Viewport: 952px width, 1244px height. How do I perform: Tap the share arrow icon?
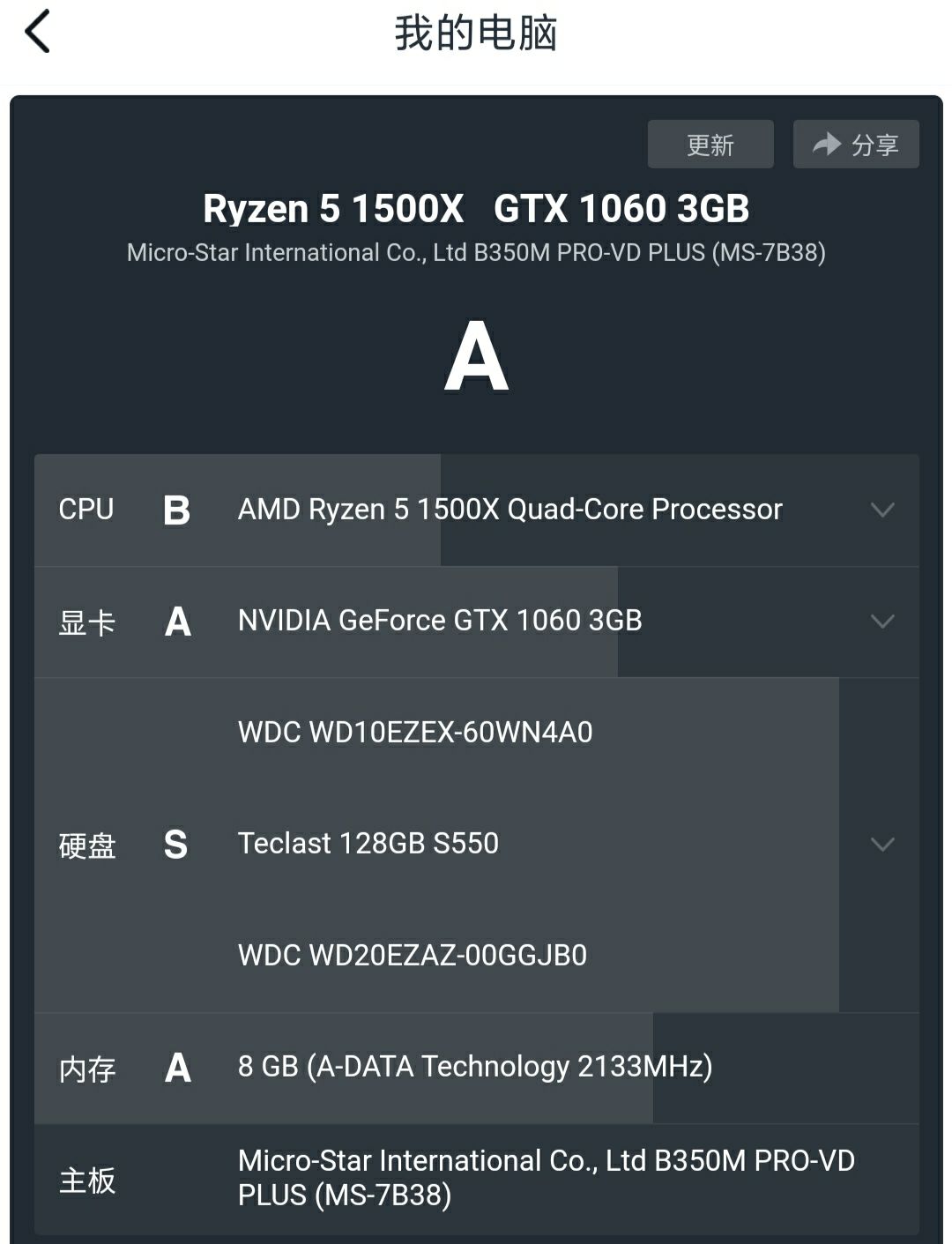click(827, 144)
